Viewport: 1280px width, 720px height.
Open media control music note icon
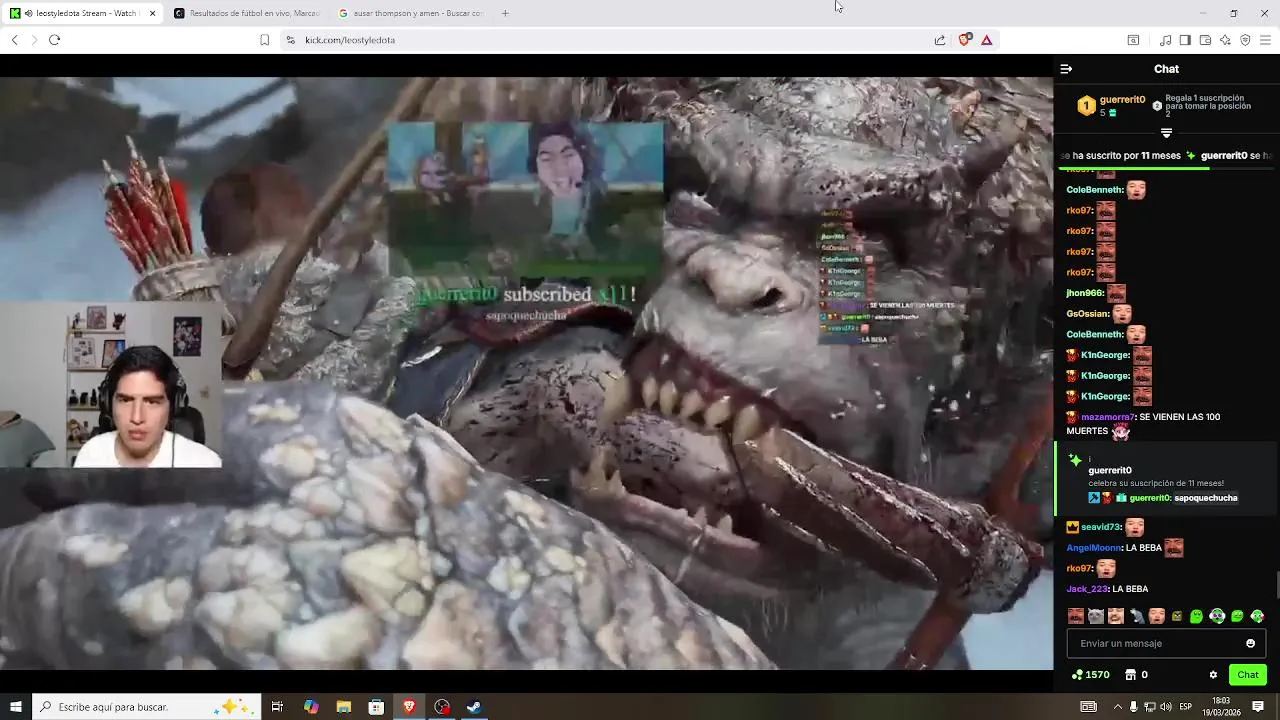click(1165, 40)
